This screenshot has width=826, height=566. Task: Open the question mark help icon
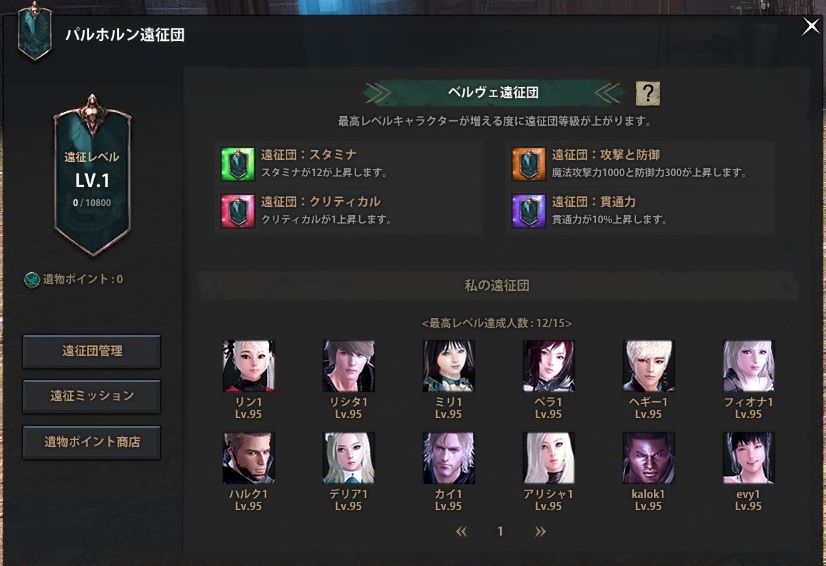(647, 93)
